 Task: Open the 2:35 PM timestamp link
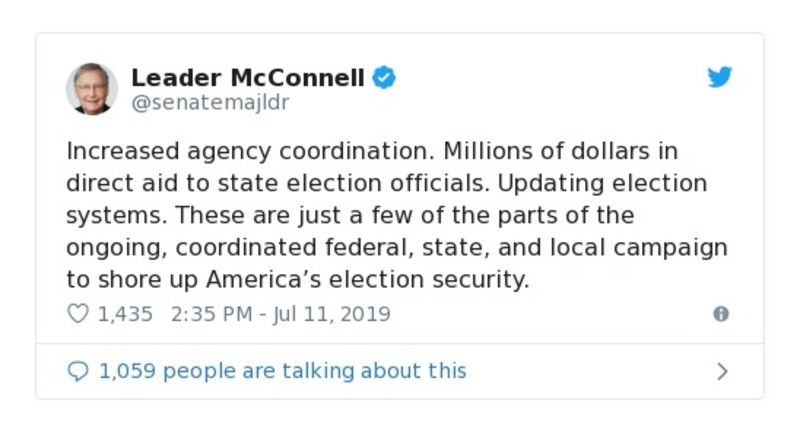(211, 314)
